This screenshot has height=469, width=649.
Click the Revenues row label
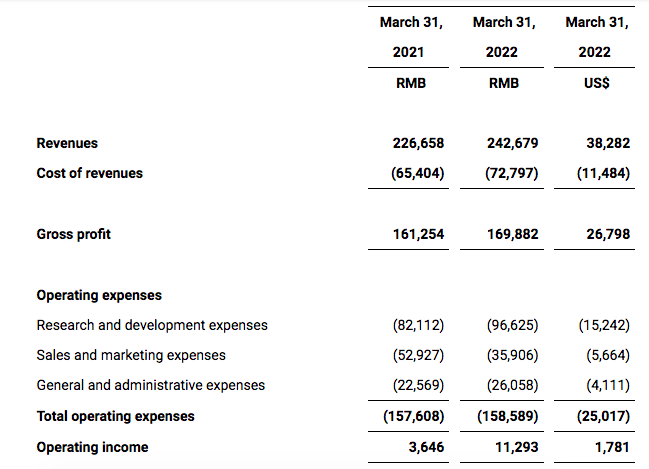(x=67, y=143)
